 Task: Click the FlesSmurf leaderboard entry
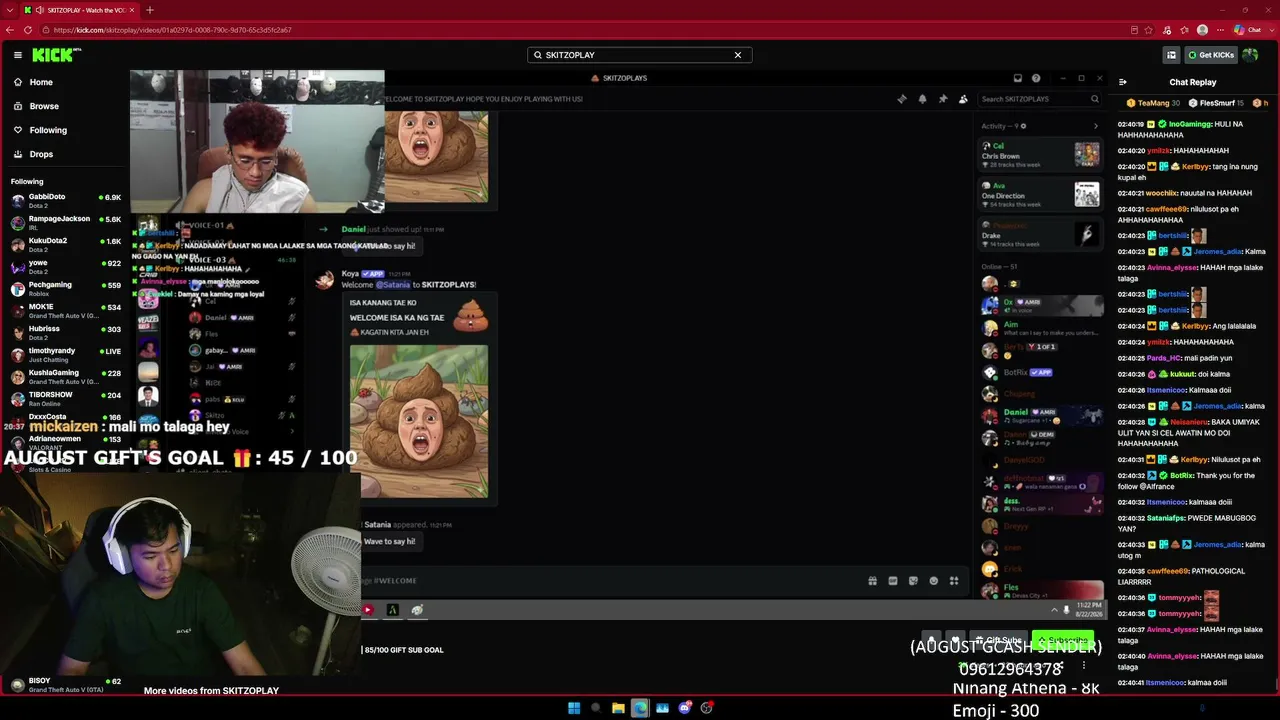pyautogui.click(x=1218, y=103)
